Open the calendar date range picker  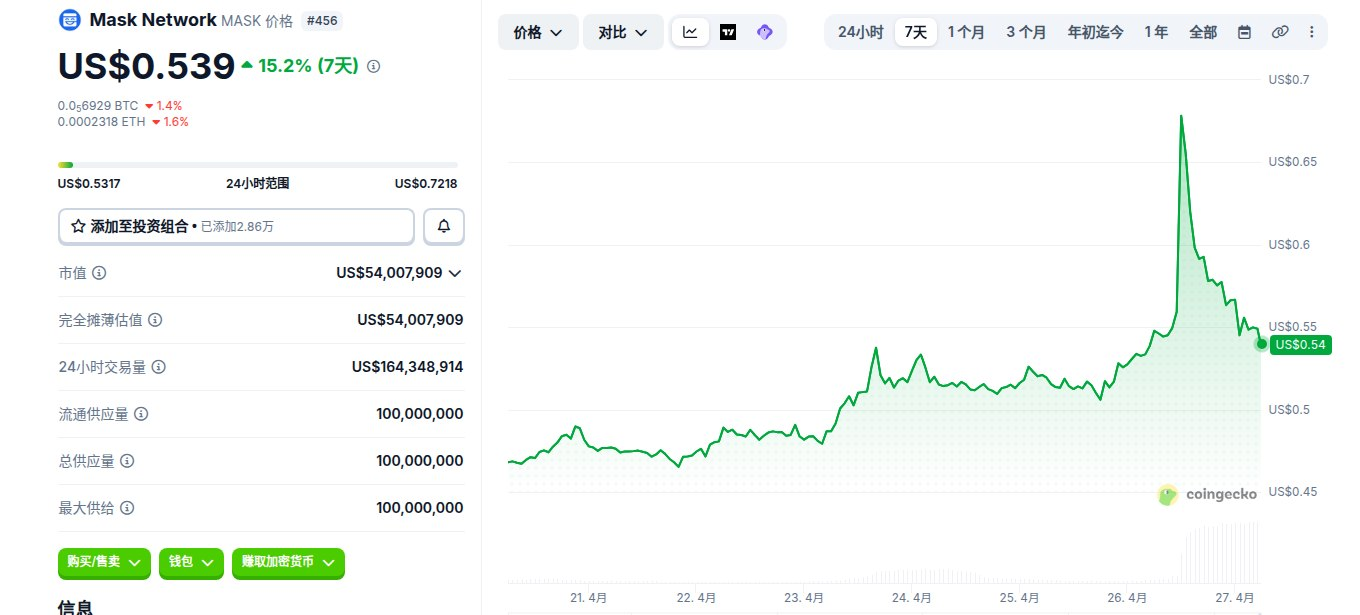coord(1245,32)
